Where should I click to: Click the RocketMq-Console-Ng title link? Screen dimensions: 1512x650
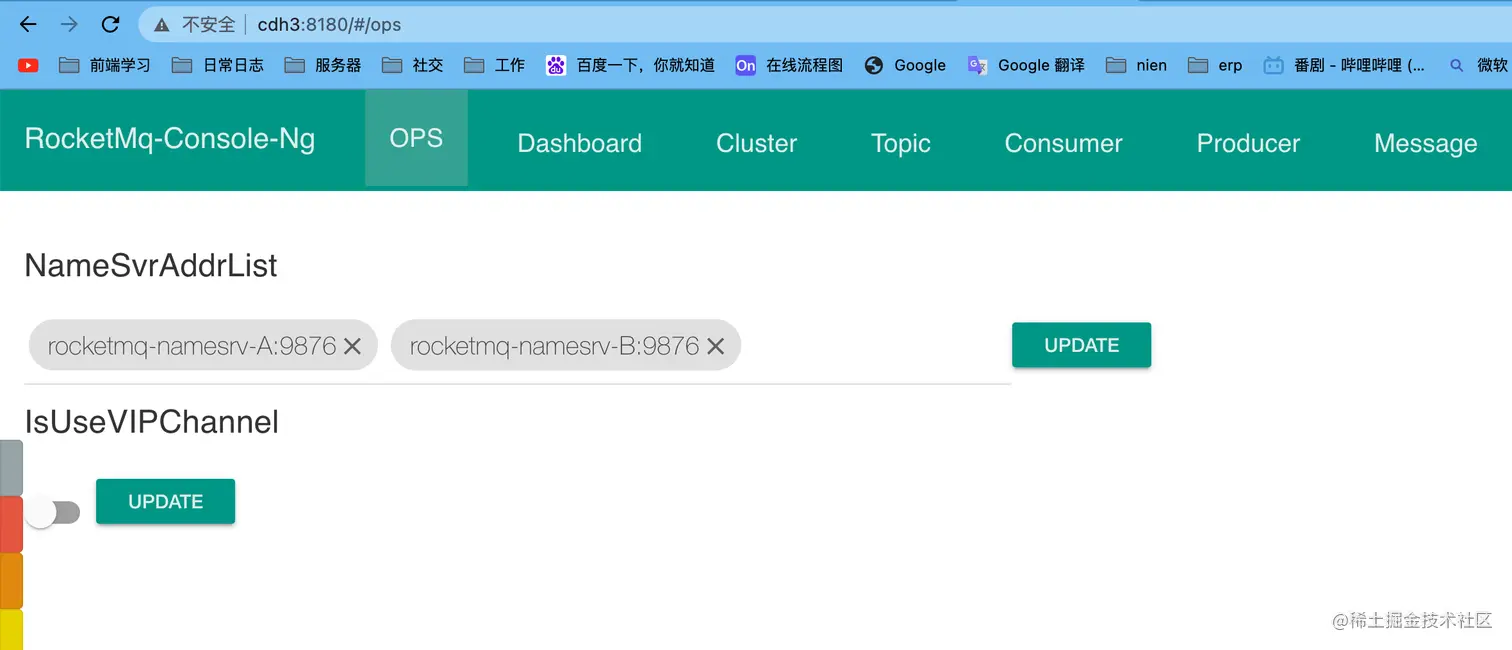click(170, 138)
